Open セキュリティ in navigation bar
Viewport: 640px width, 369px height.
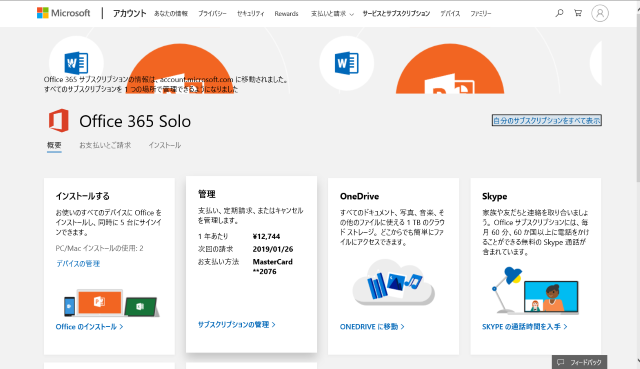[x=251, y=13]
